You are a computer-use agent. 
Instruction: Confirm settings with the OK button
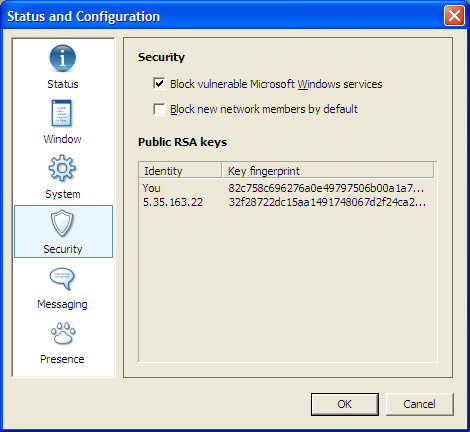pyautogui.click(x=345, y=404)
